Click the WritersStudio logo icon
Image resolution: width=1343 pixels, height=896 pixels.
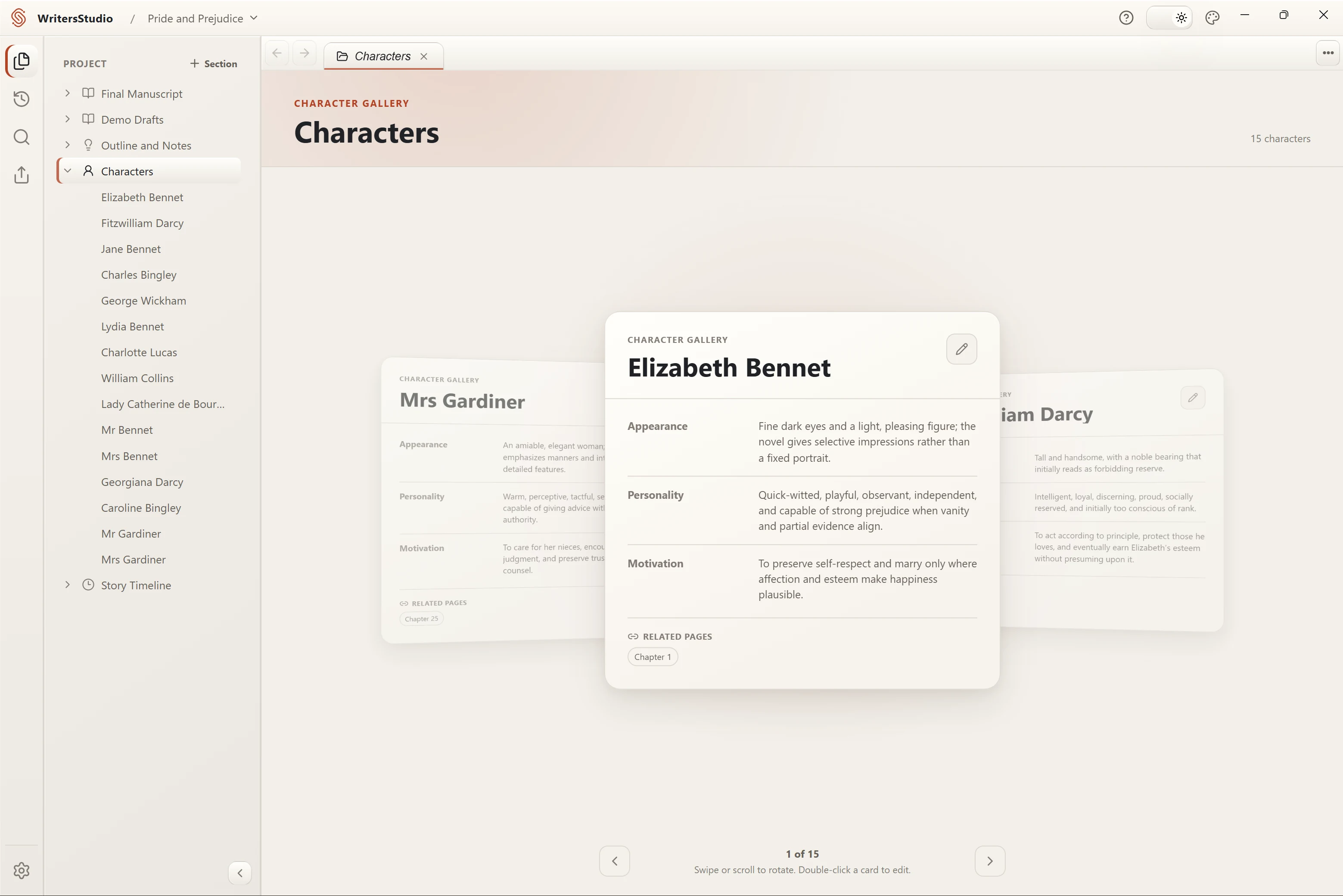tap(19, 18)
